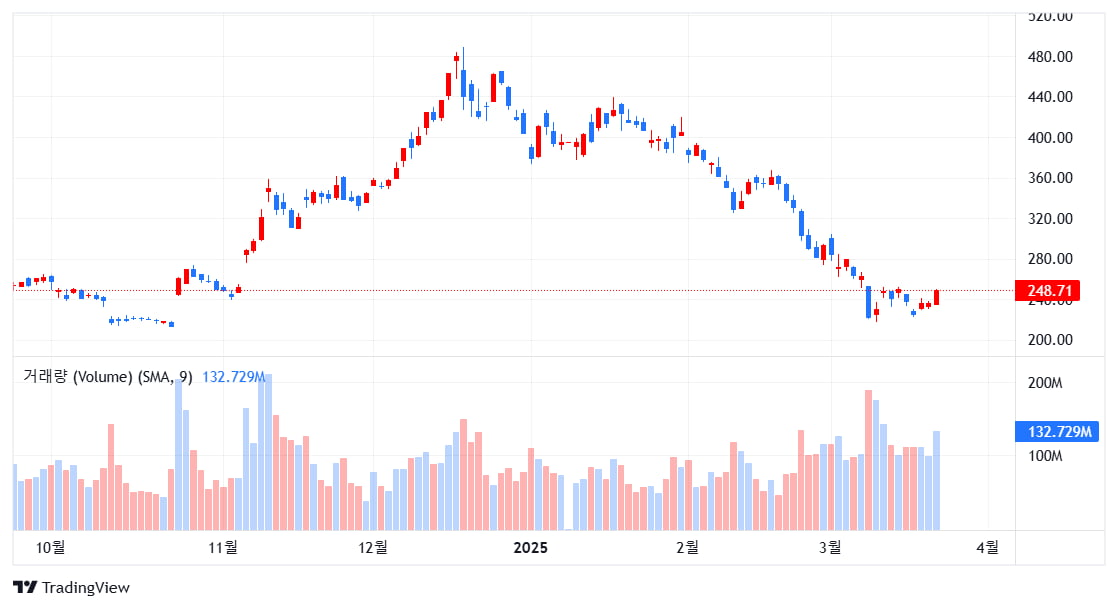Click the 360.00 price scale label
1118x609 pixels.
[1050, 178]
